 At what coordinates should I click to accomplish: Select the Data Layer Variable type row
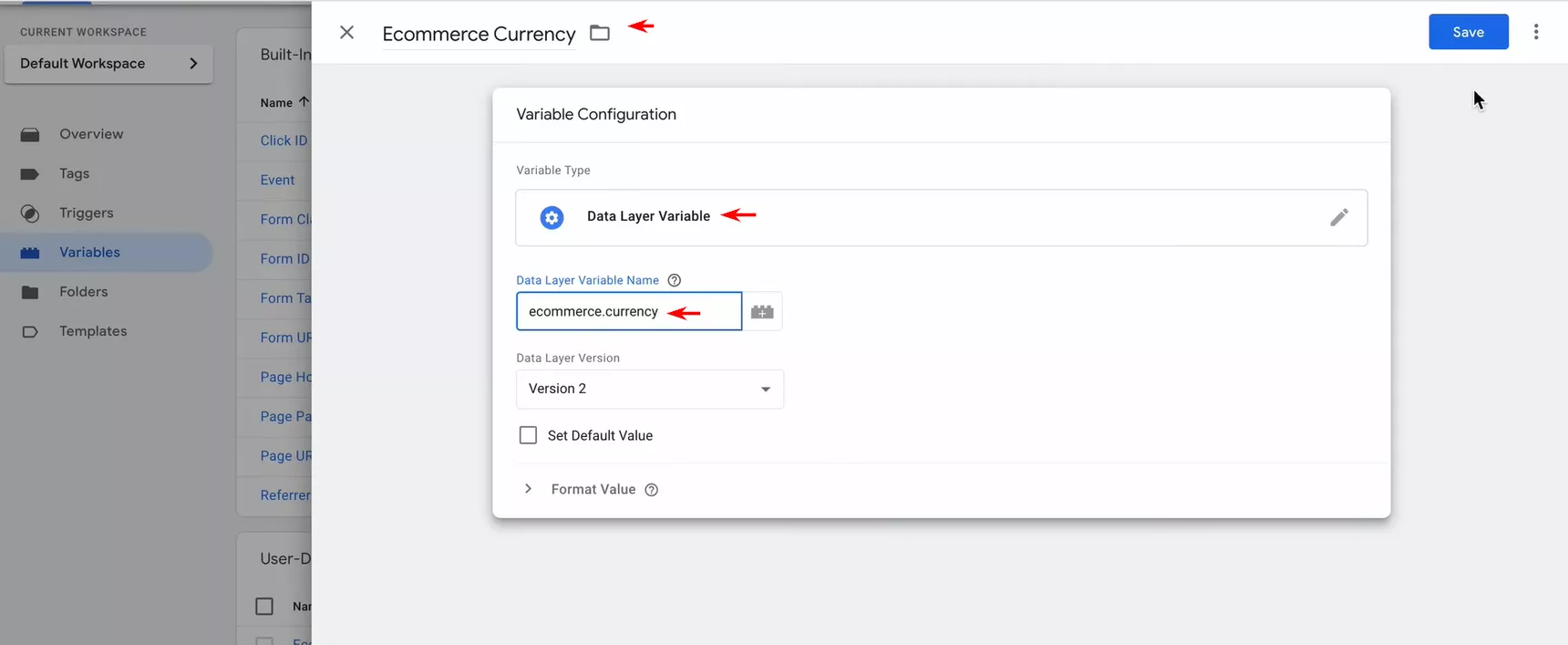click(941, 217)
